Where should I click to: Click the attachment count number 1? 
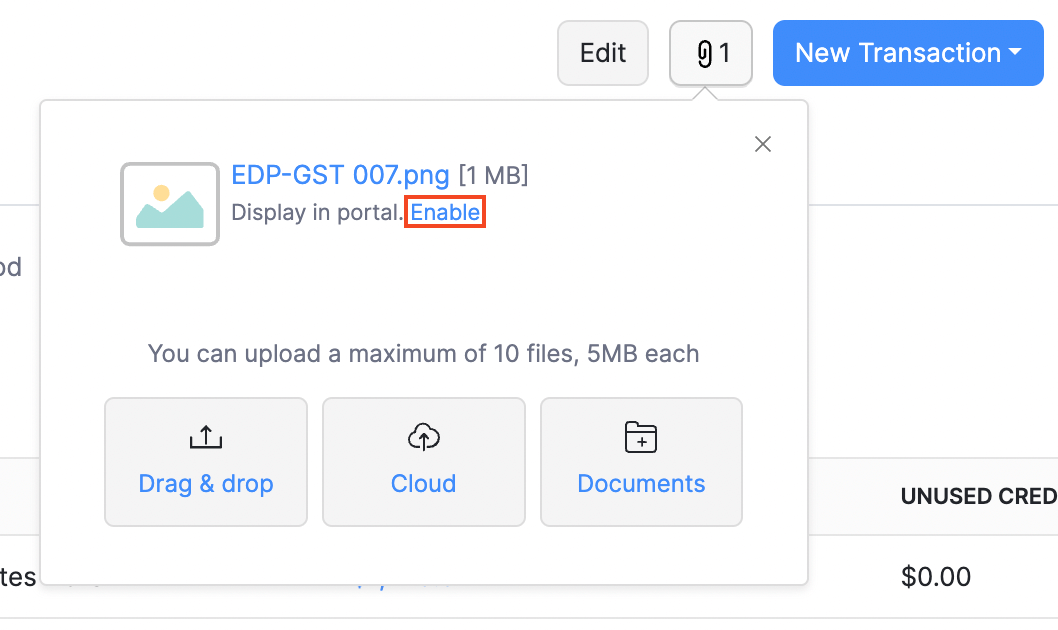725,53
